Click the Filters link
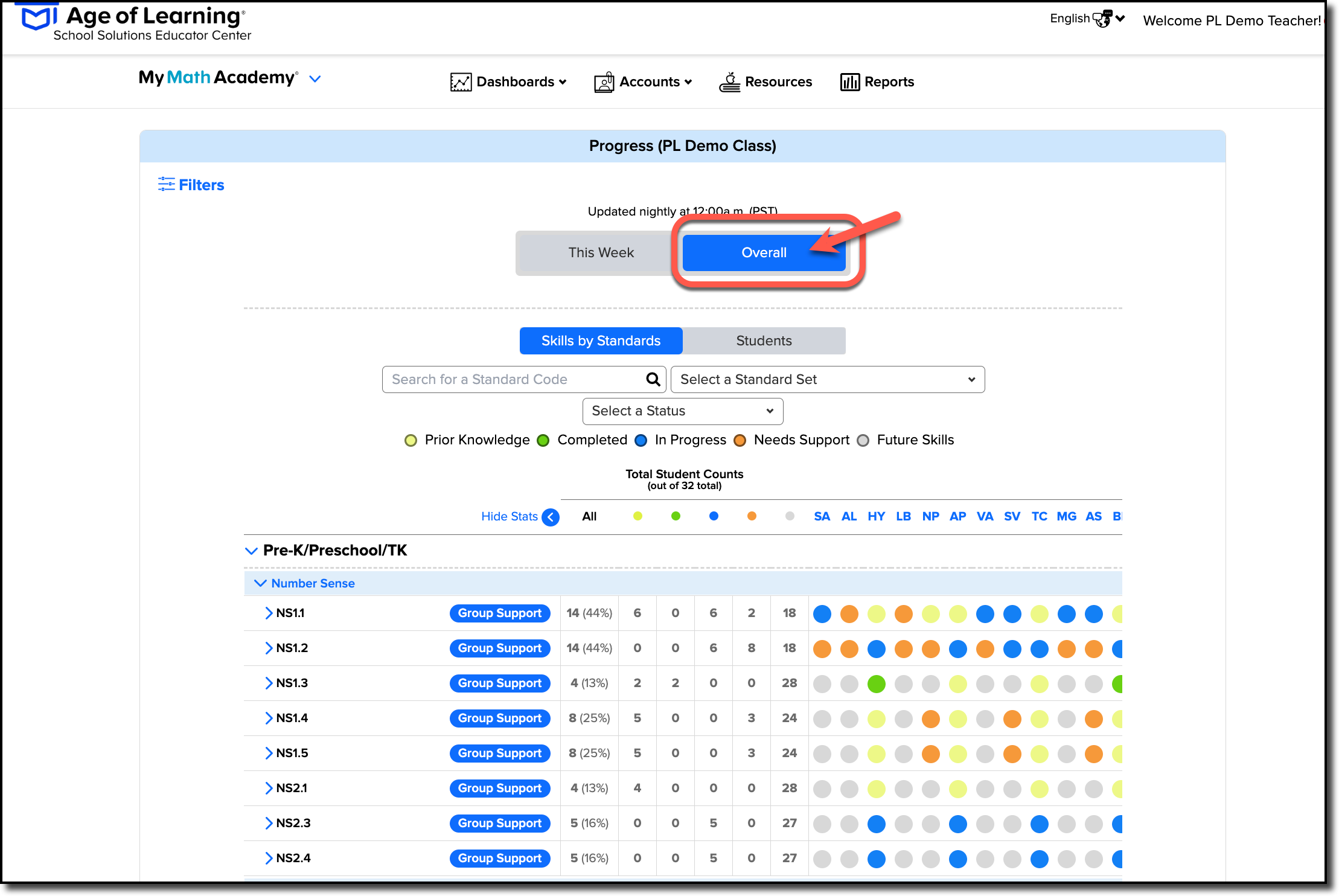 pyautogui.click(x=201, y=185)
